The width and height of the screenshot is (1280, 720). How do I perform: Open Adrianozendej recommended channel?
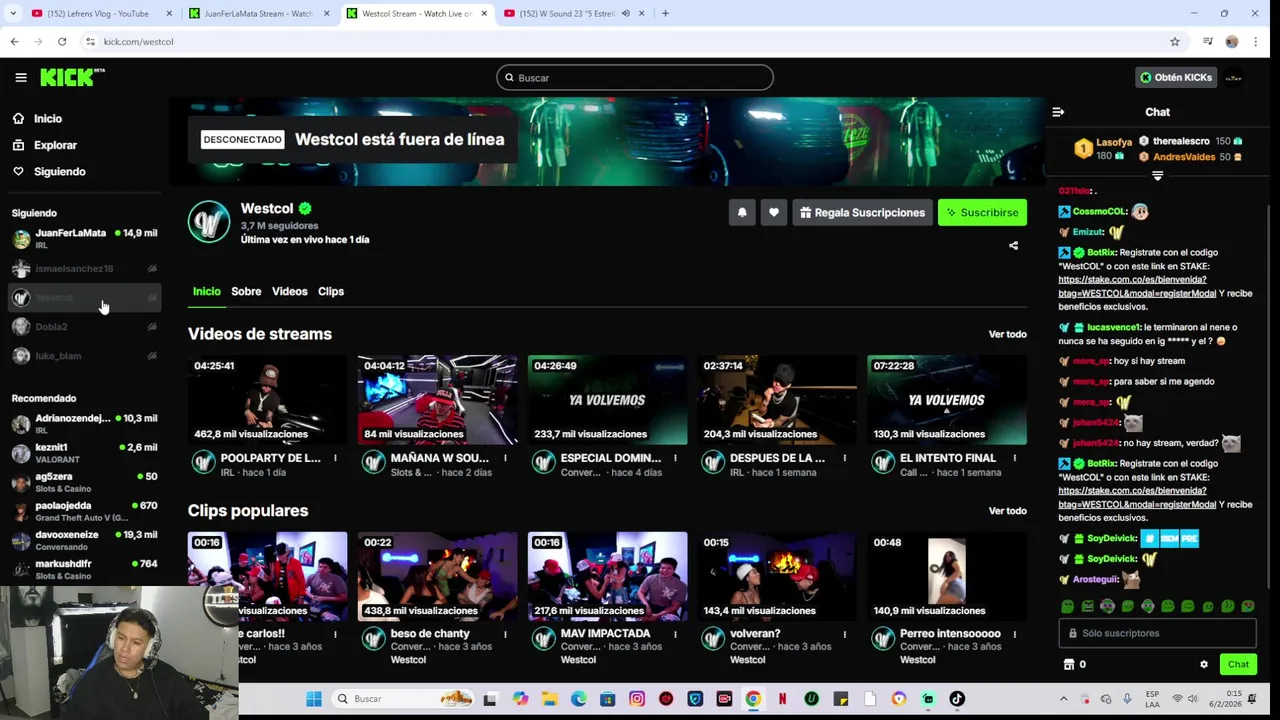click(84, 424)
